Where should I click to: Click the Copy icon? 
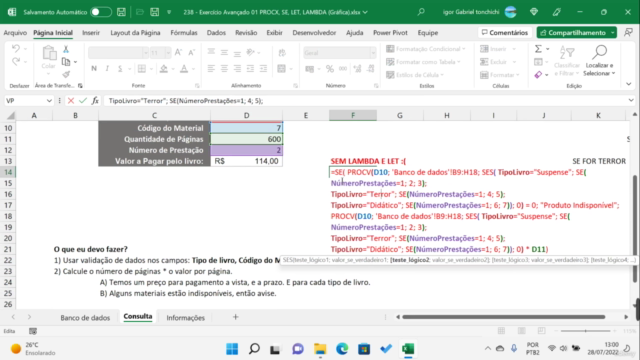[x=66, y=62]
